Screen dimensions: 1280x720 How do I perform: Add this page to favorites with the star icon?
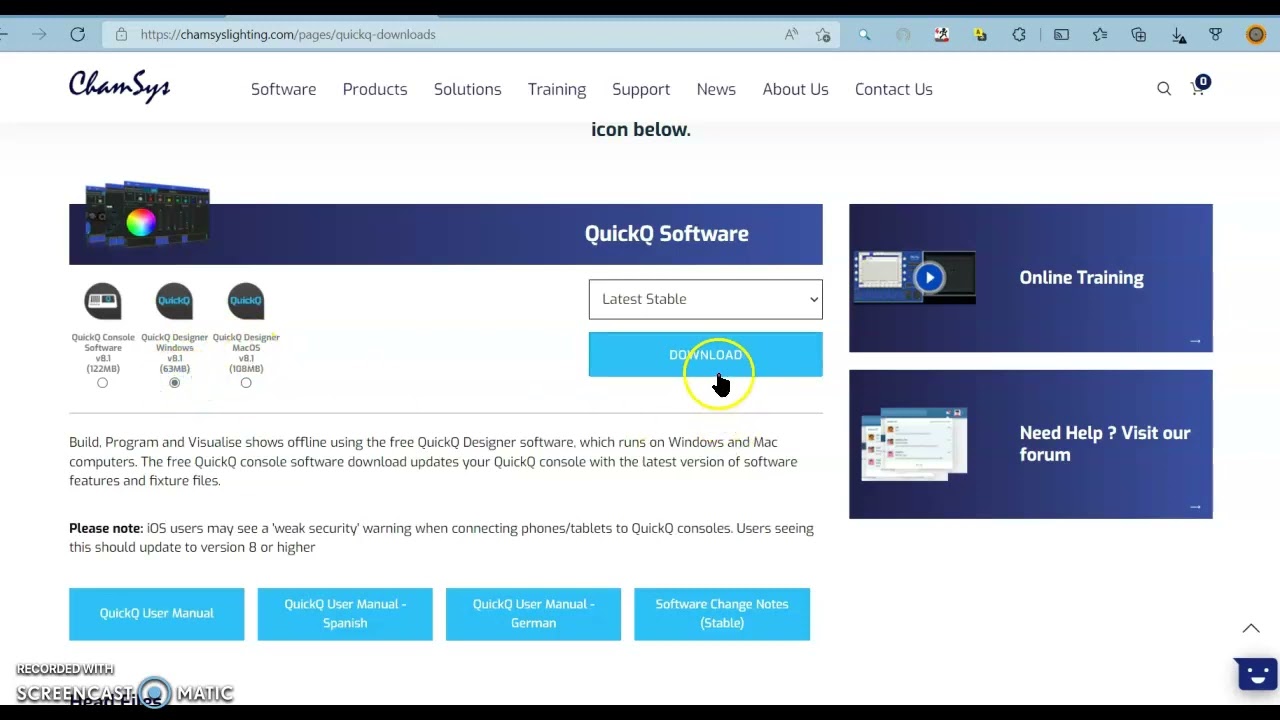point(823,35)
